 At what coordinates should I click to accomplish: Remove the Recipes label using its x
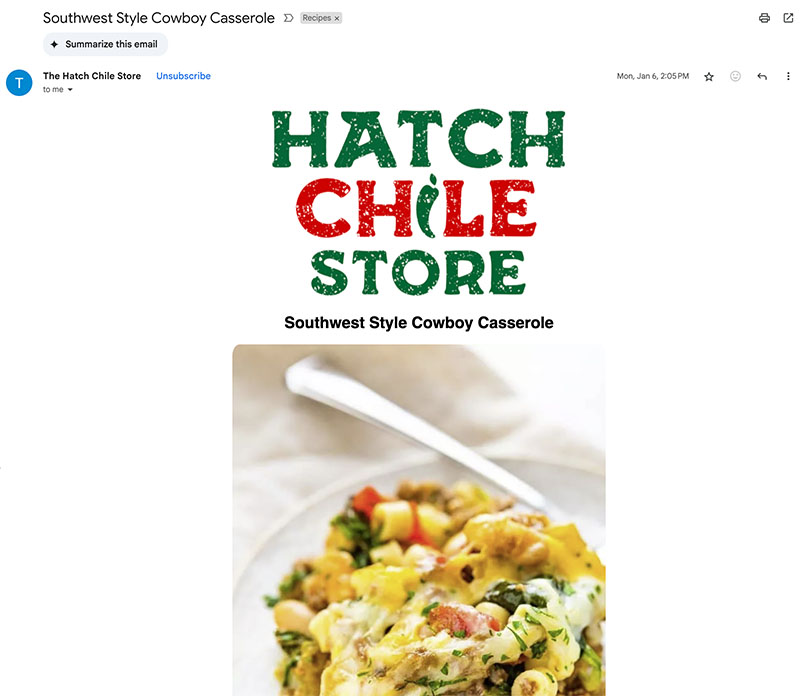337,18
